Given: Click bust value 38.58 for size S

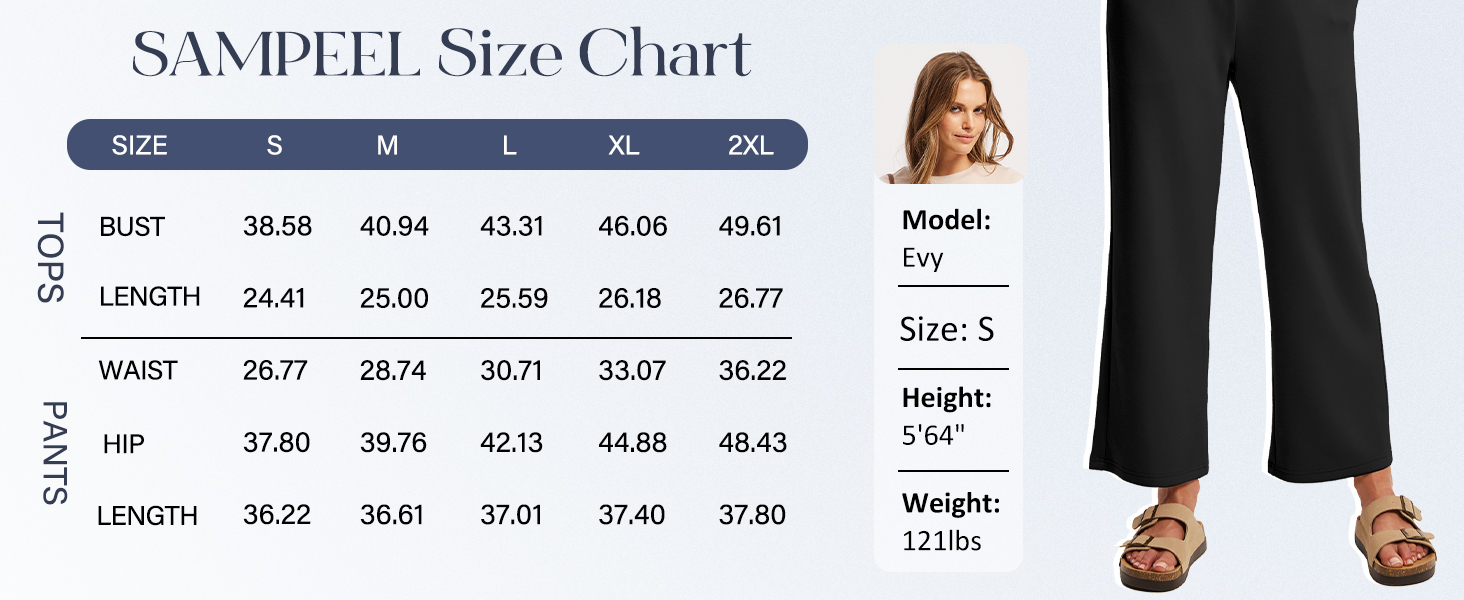Looking at the screenshot, I should [x=277, y=227].
